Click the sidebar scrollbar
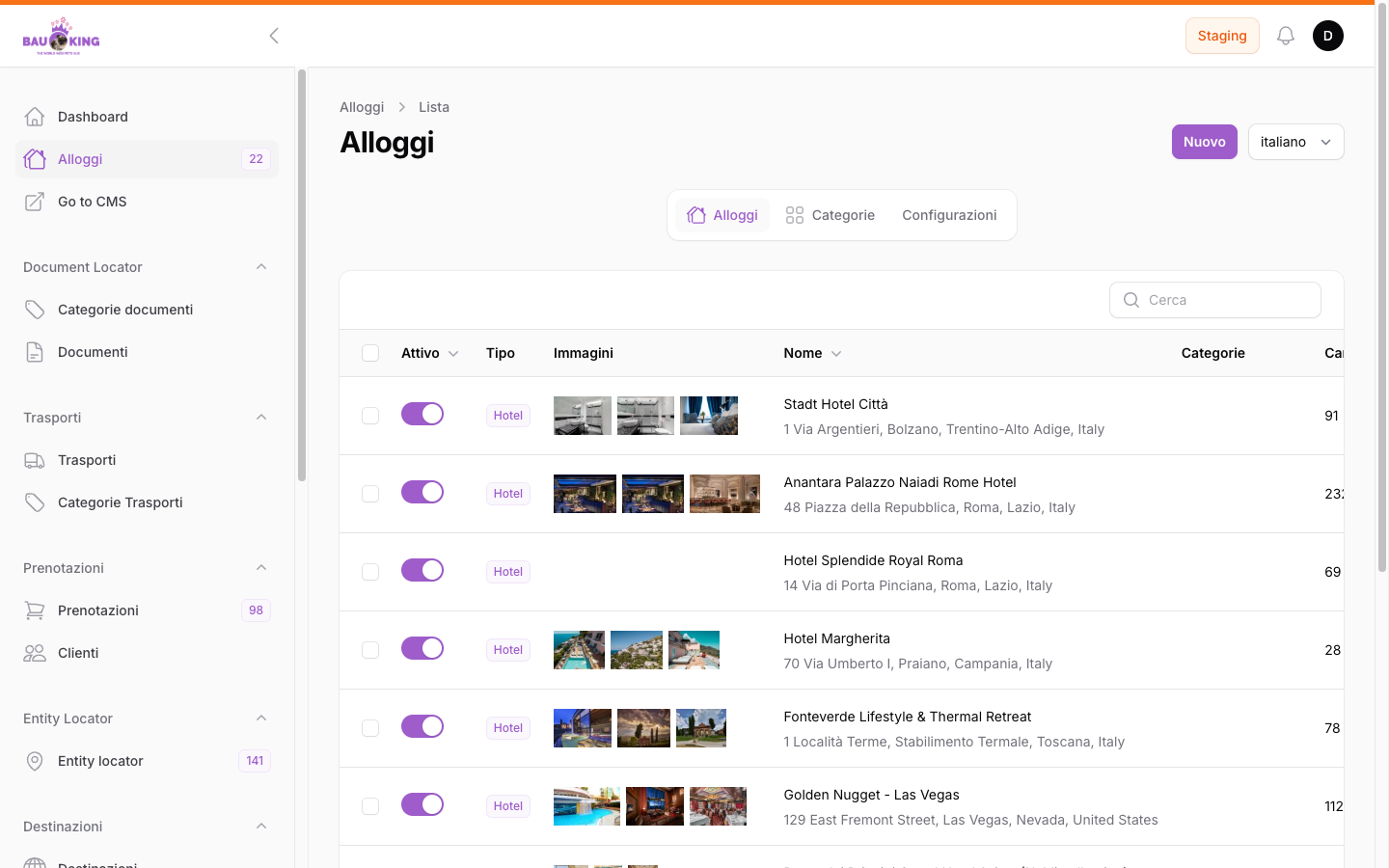This screenshot has height=868, width=1389. [302, 275]
